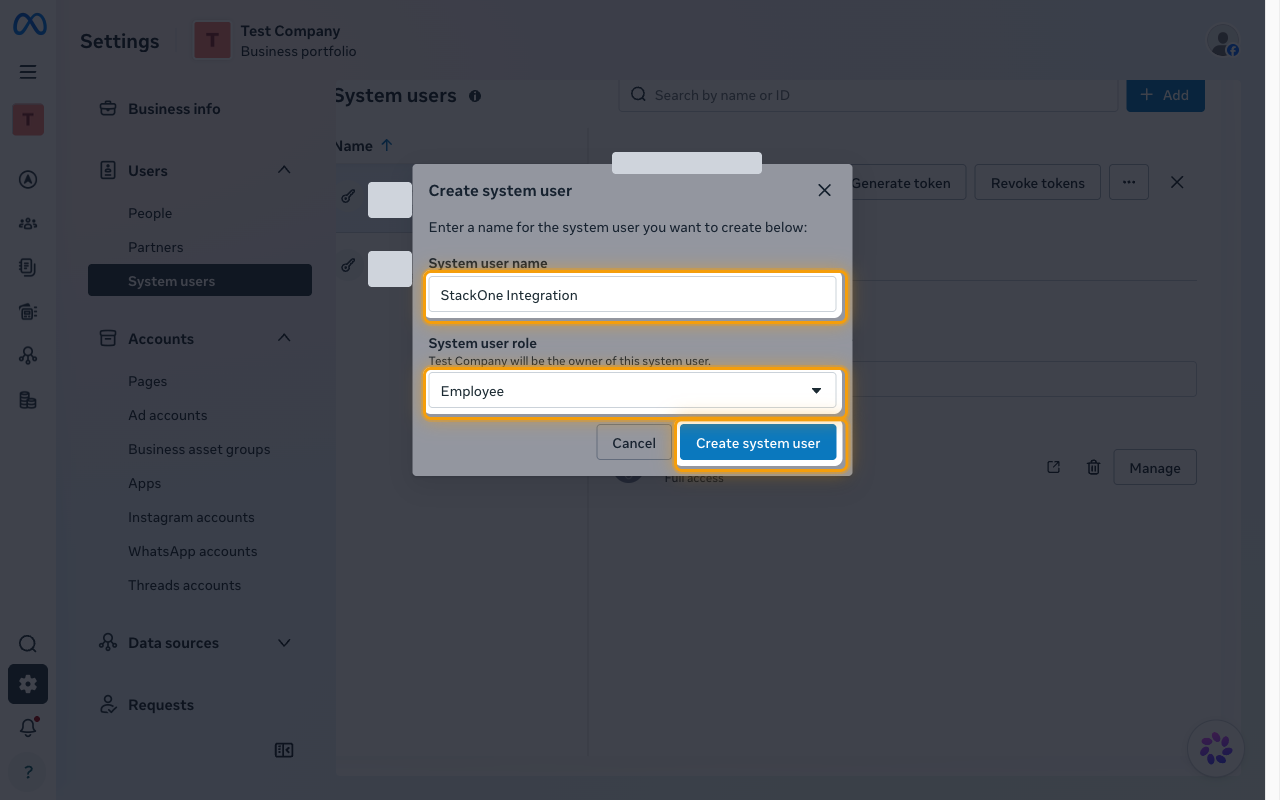Open the help question mark icon

point(28,772)
